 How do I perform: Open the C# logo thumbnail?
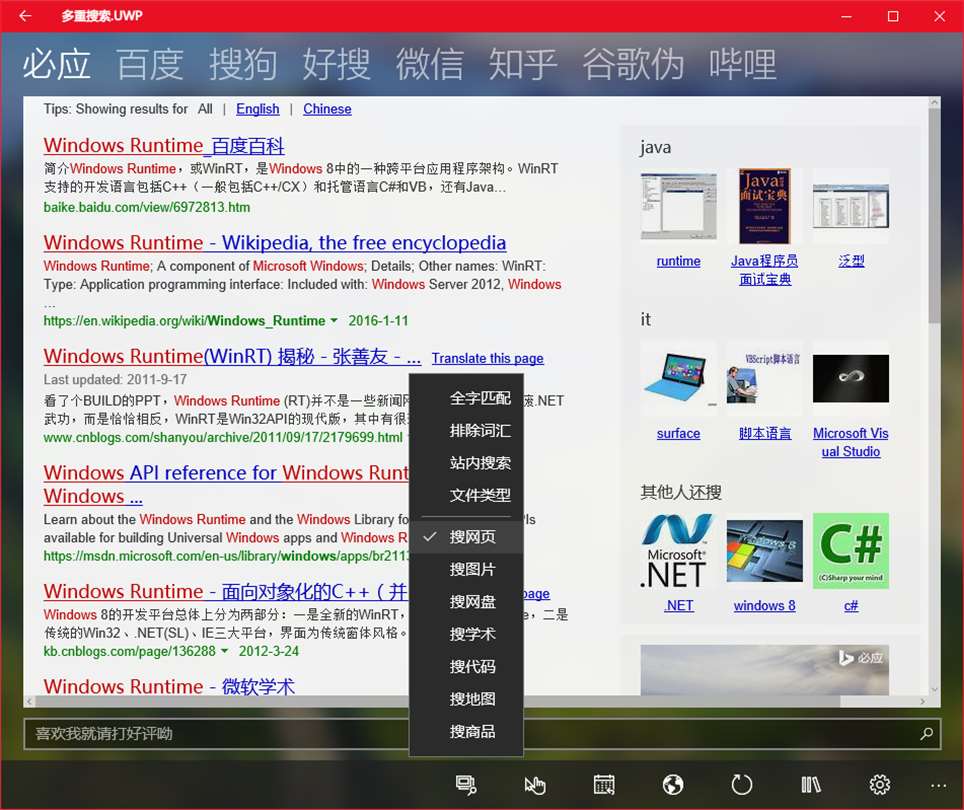[x=851, y=551]
